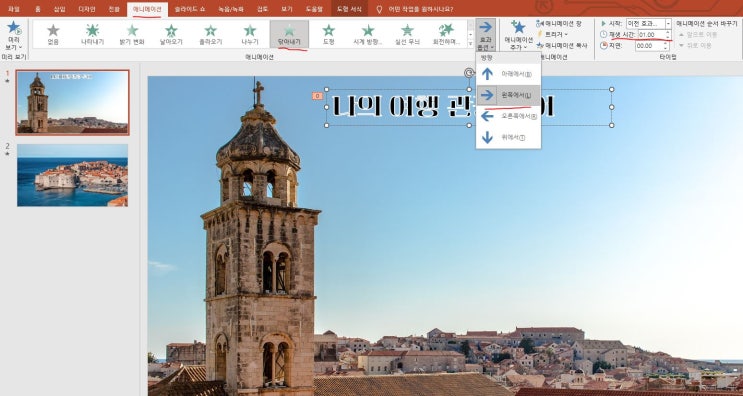This screenshot has height=396, width=743.
Task: Click the 지연 (Delay) field 00.00
Action: [650, 46]
